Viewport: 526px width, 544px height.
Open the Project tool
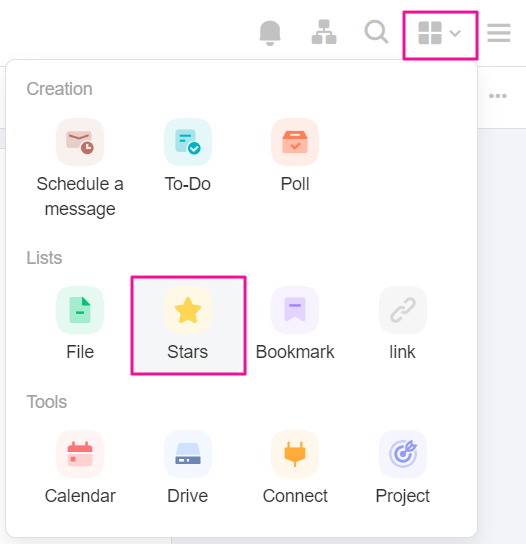click(x=402, y=467)
